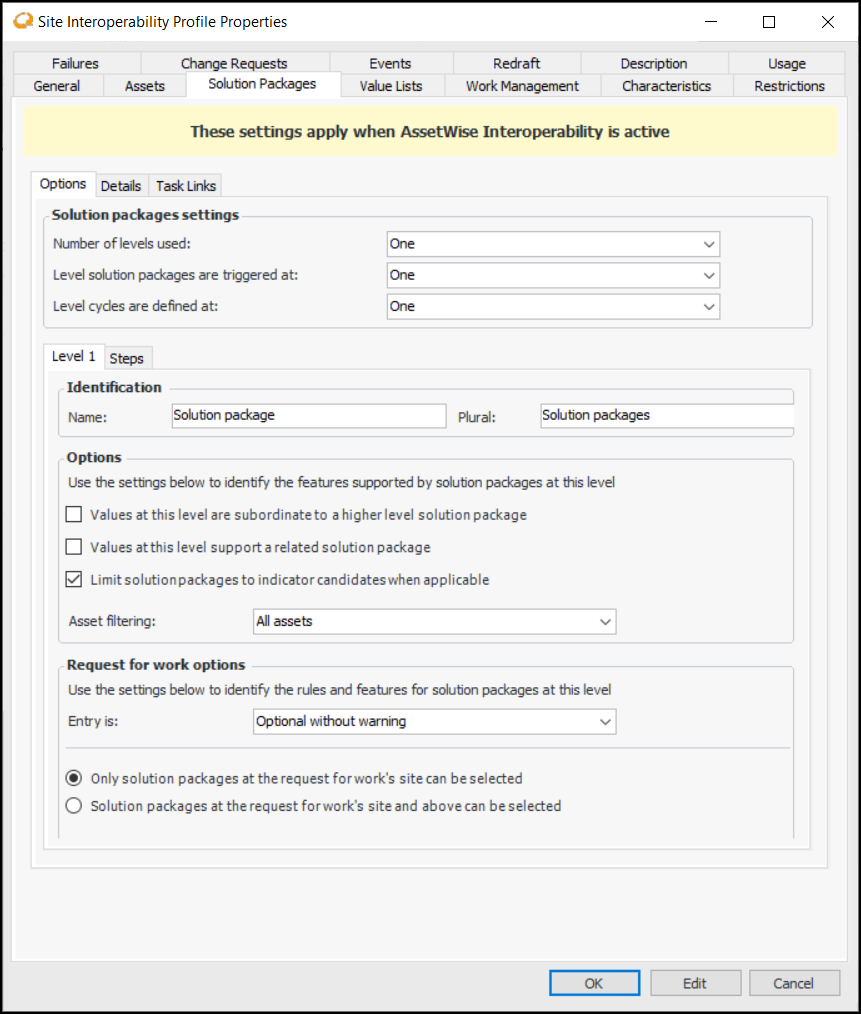The height and width of the screenshot is (1014, 861).
Task: Open the Assets tab
Action: (145, 86)
